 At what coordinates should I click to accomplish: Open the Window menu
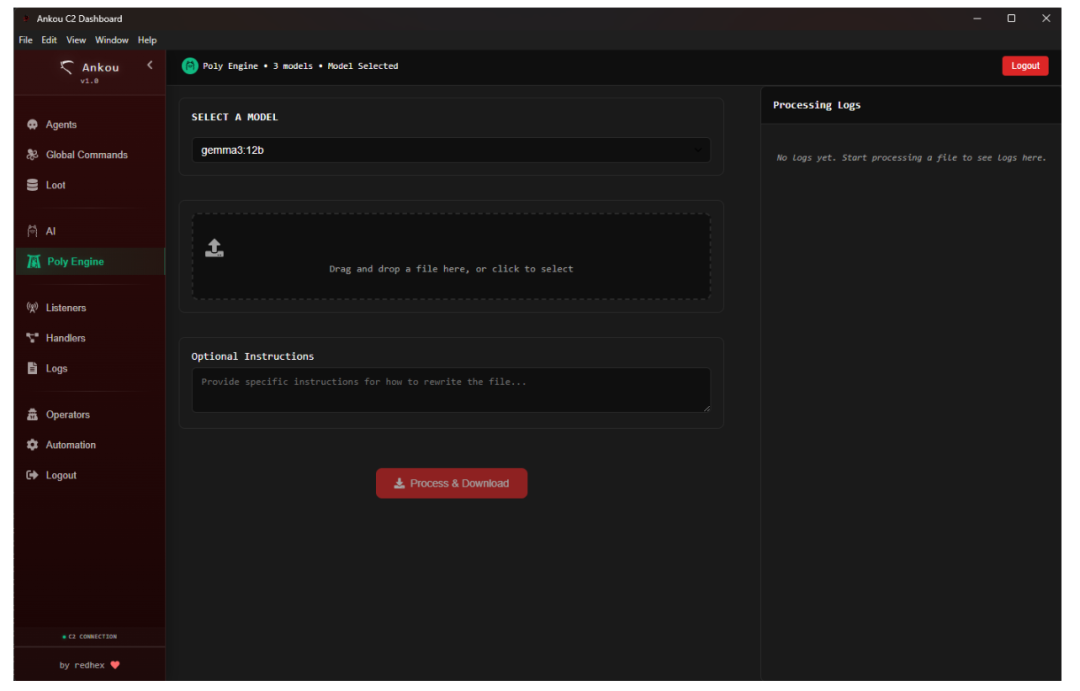[112, 40]
